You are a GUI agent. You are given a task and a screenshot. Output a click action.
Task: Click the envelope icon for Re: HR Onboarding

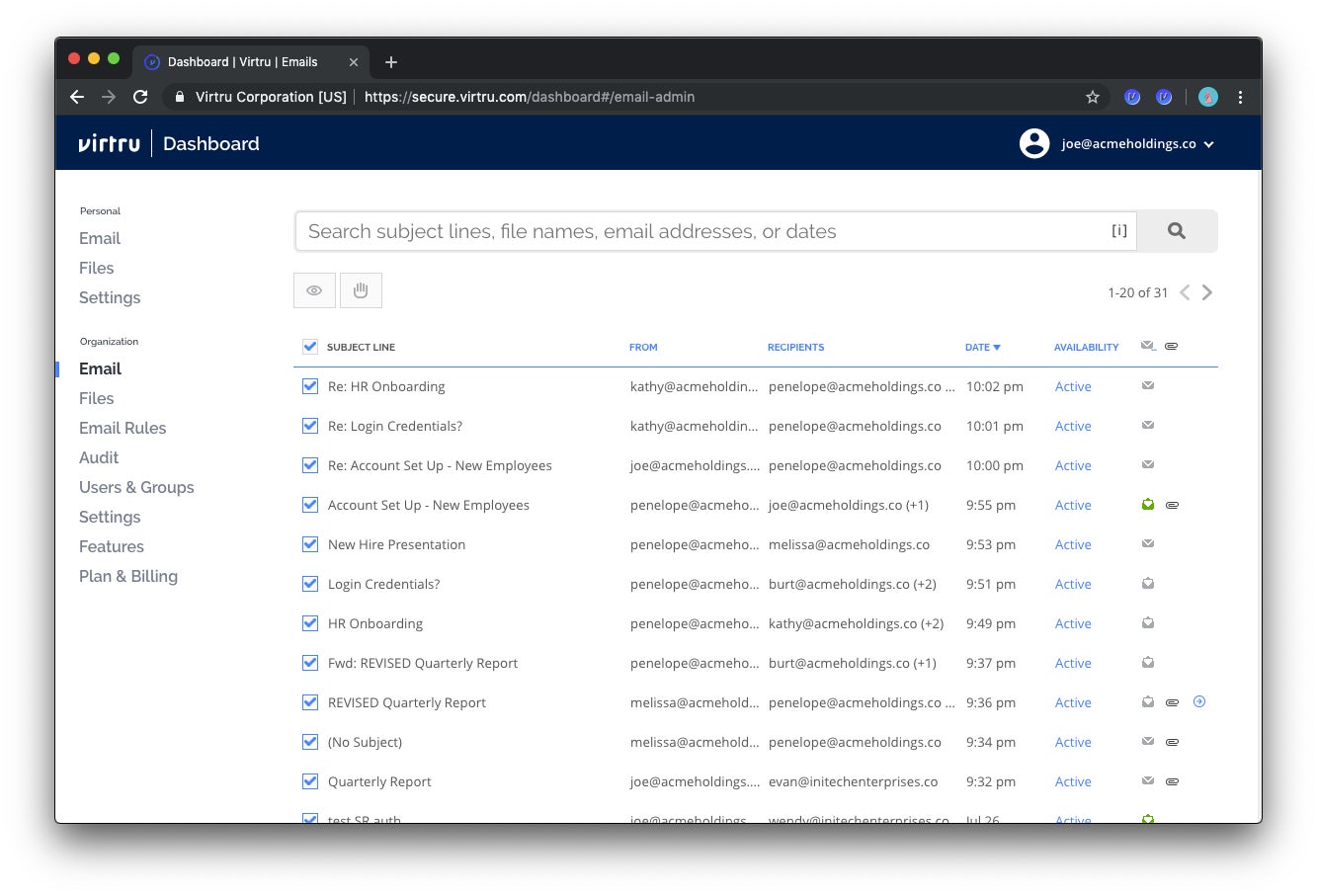1148,385
